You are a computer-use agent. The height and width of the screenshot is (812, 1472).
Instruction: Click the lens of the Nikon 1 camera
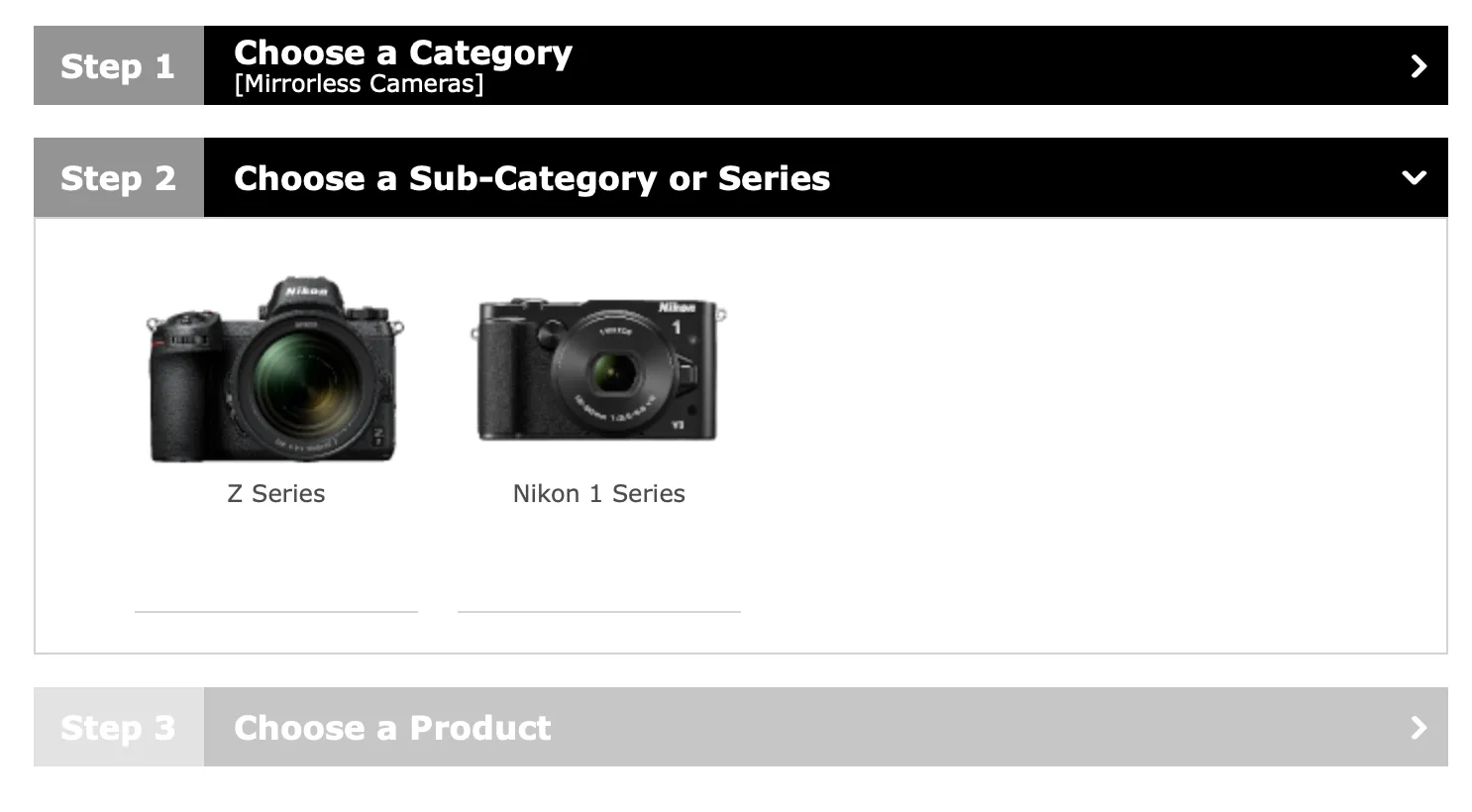(615, 373)
